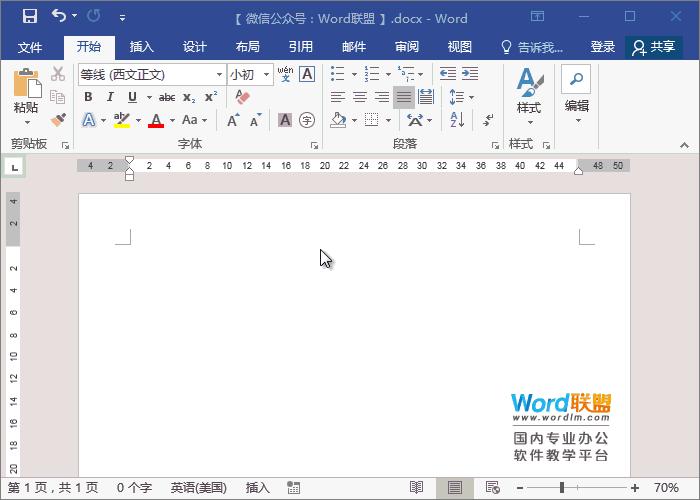The height and width of the screenshot is (500, 700).
Task: Decrease paragraph indent
Action: tap(448, 73)
